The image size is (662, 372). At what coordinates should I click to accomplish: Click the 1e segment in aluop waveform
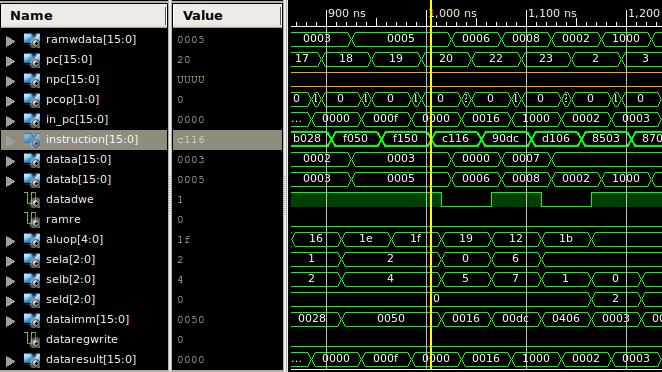[366, 239]
